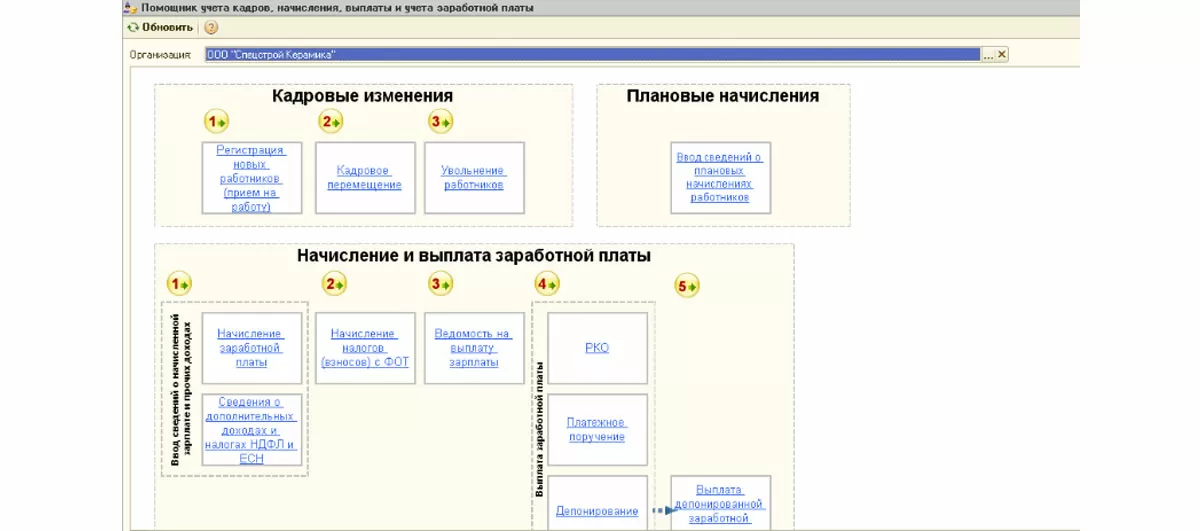Open Сведения о дополнительных доходах и налогах link
This screenshot has width=1200, height=531.
(x=251, y=430)
